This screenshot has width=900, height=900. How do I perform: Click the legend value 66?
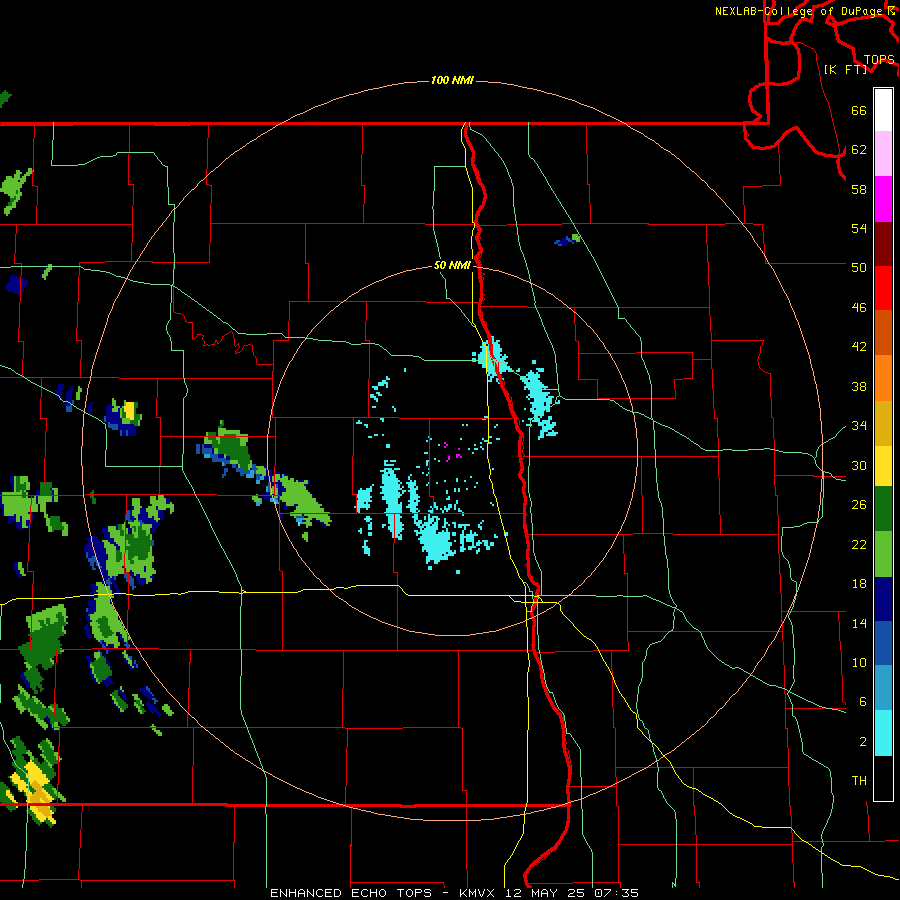pos(859,110)
